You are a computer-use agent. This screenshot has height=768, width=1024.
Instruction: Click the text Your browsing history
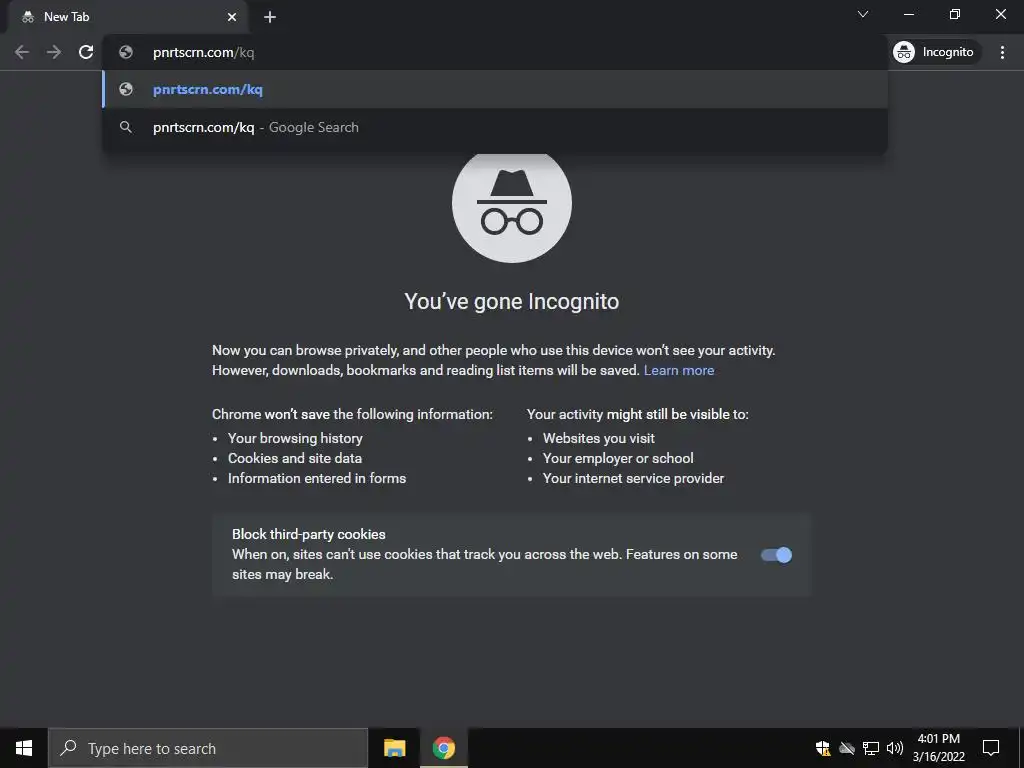295,438
